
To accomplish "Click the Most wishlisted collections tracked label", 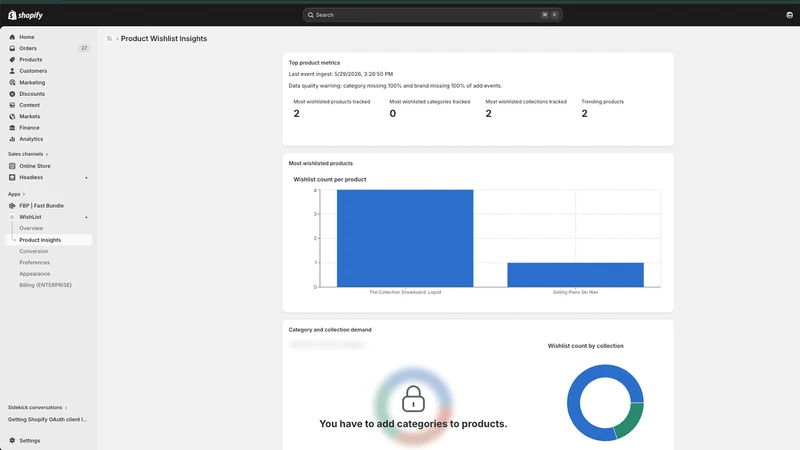I will point(526,102).
